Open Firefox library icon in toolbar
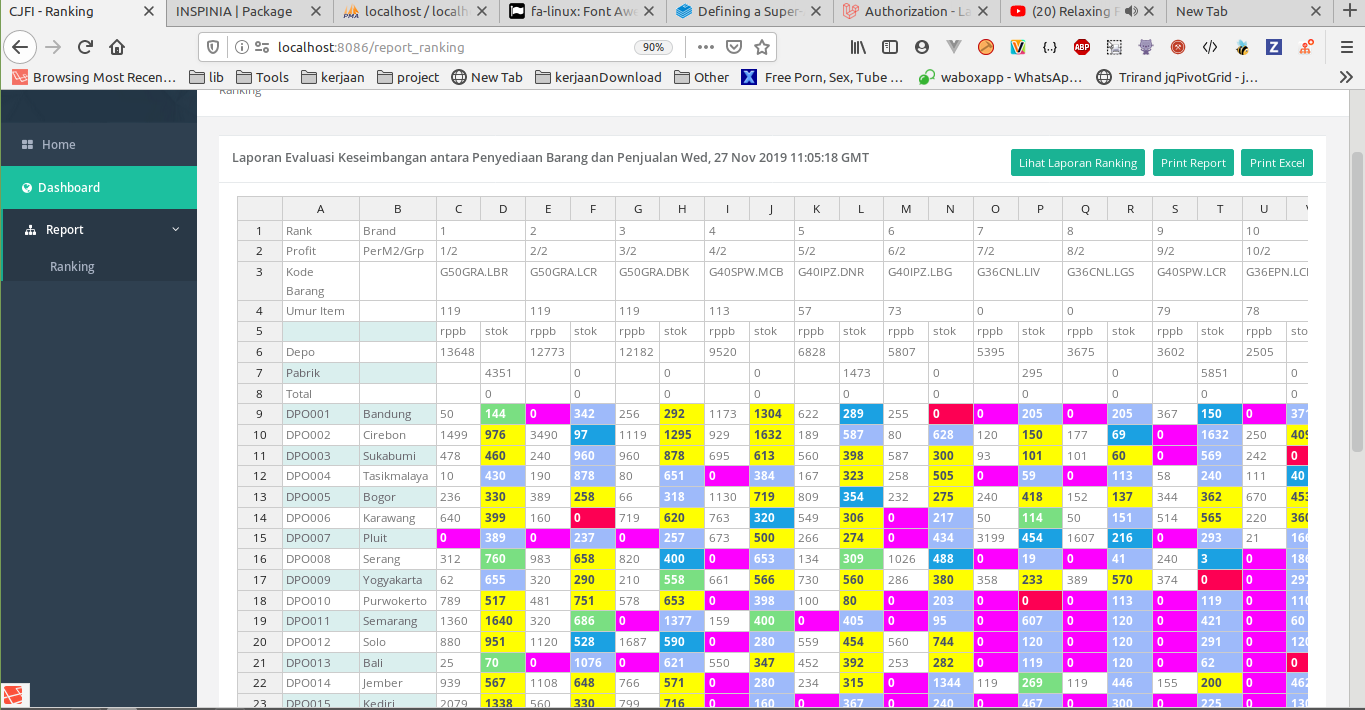Screen dimensions: 1365x710 coord(858,47)
